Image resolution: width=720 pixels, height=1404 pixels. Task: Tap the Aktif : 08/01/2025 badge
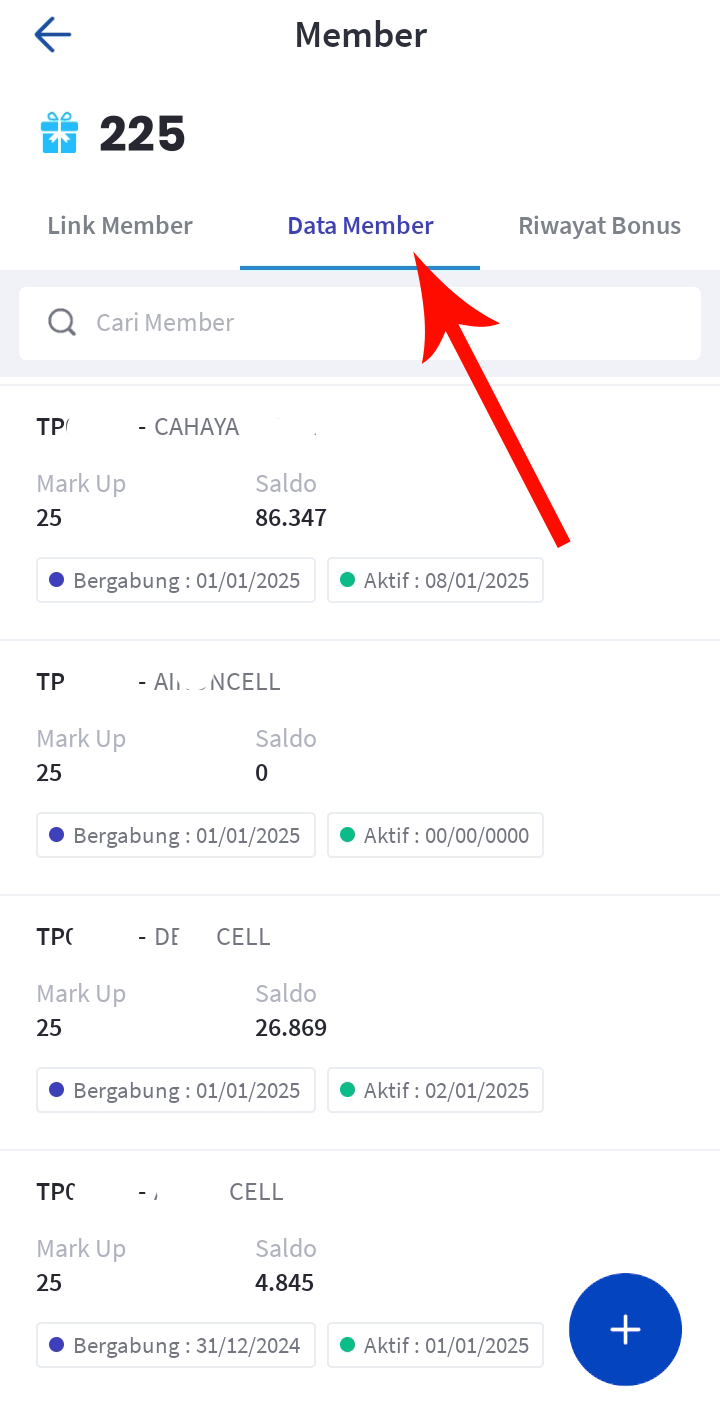tap(435, 580)
